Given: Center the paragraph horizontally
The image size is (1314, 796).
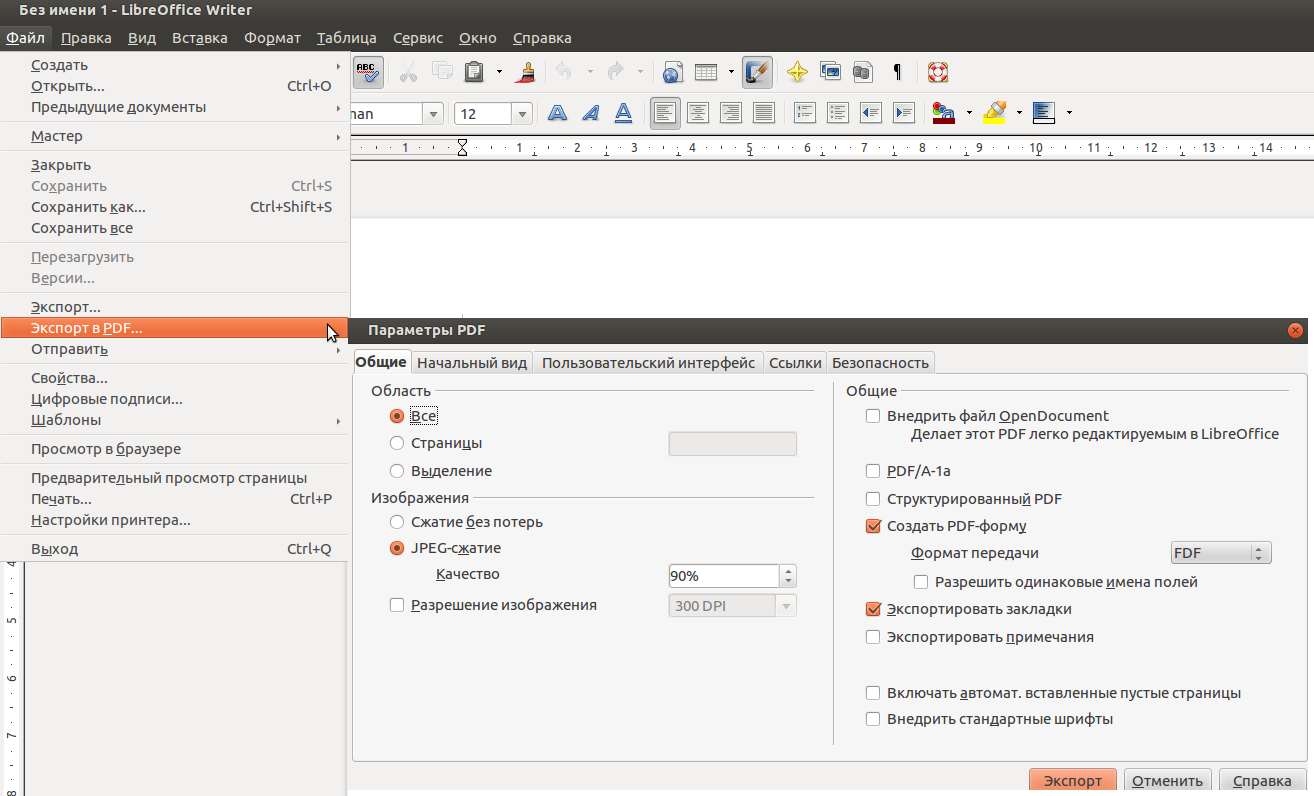Looking at the screenshot, I should pyautogui.click(x=698, y=113).
